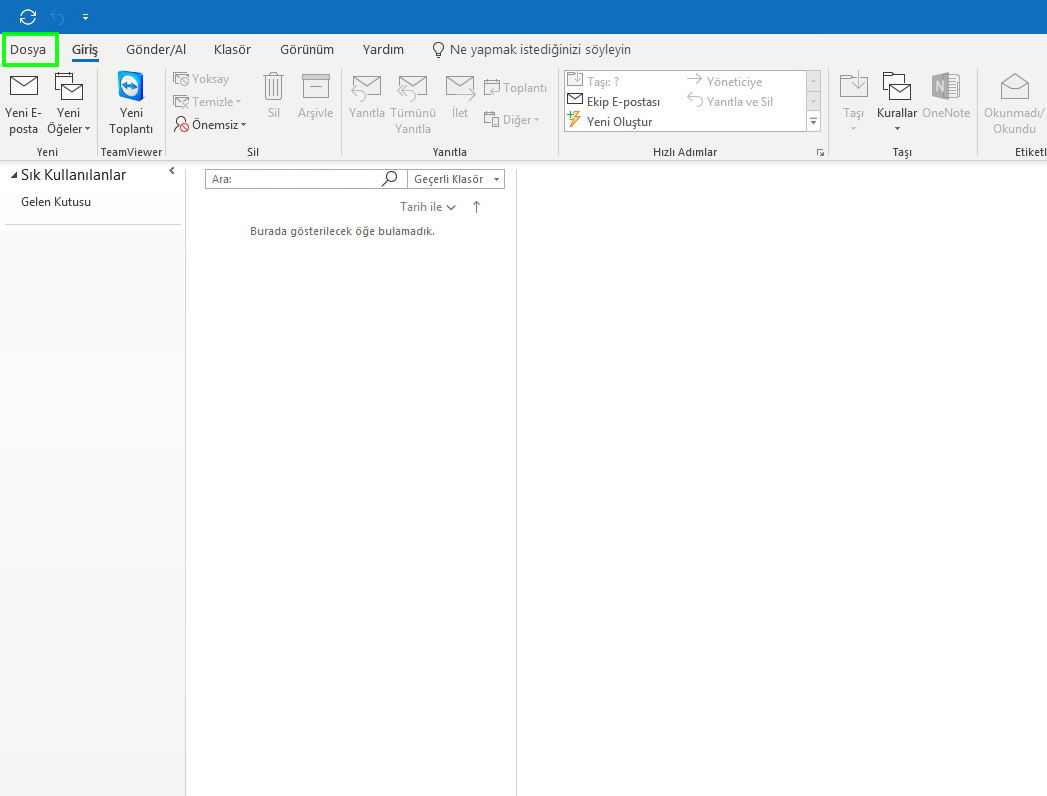The height and width of the screenshot is (796, 1047).
Task: Change search scope via Geçerli Klasör dropdown
Action: (x=455, y=178)
